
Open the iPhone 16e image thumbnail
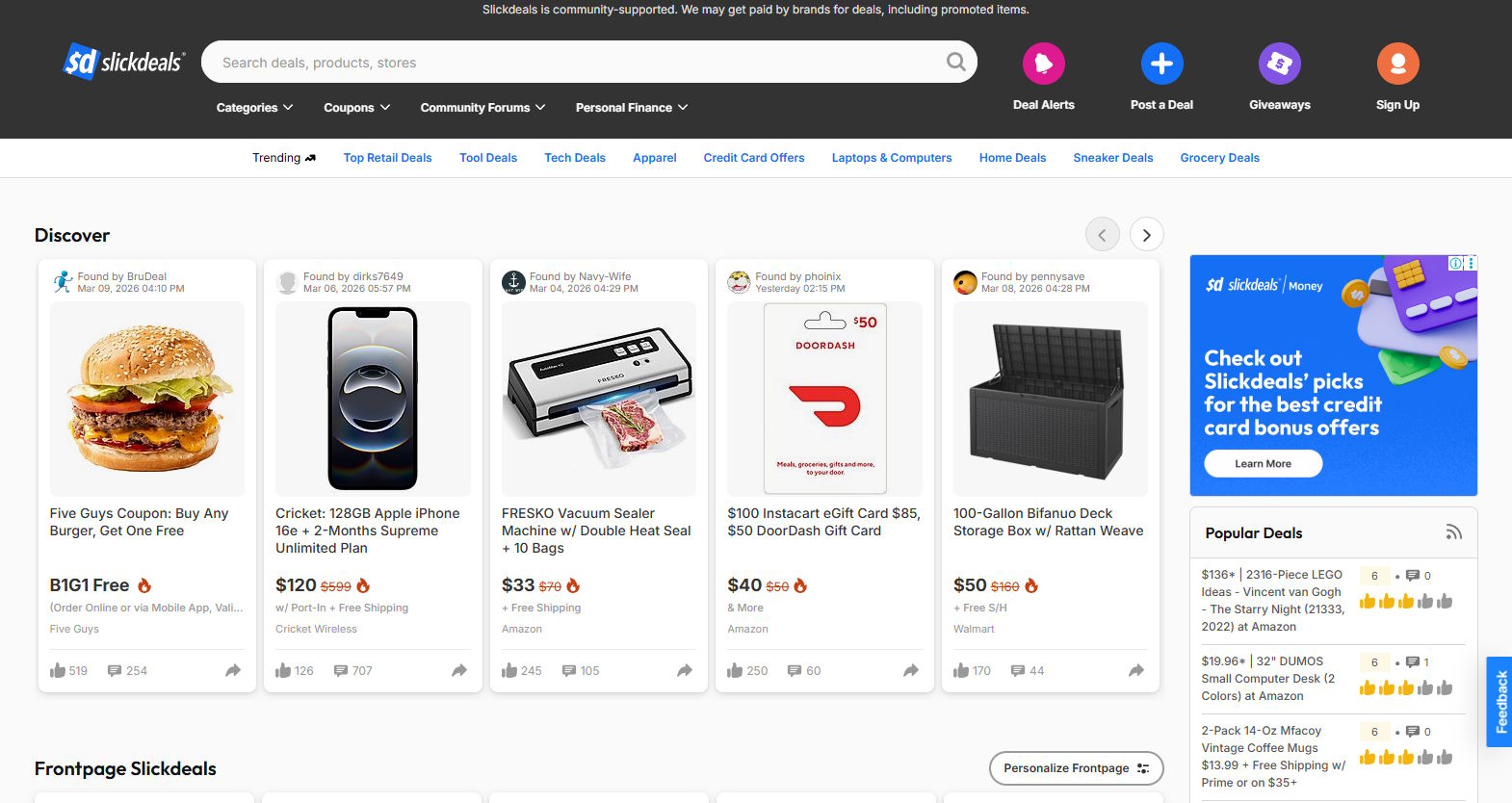click(x=373, y=399)
